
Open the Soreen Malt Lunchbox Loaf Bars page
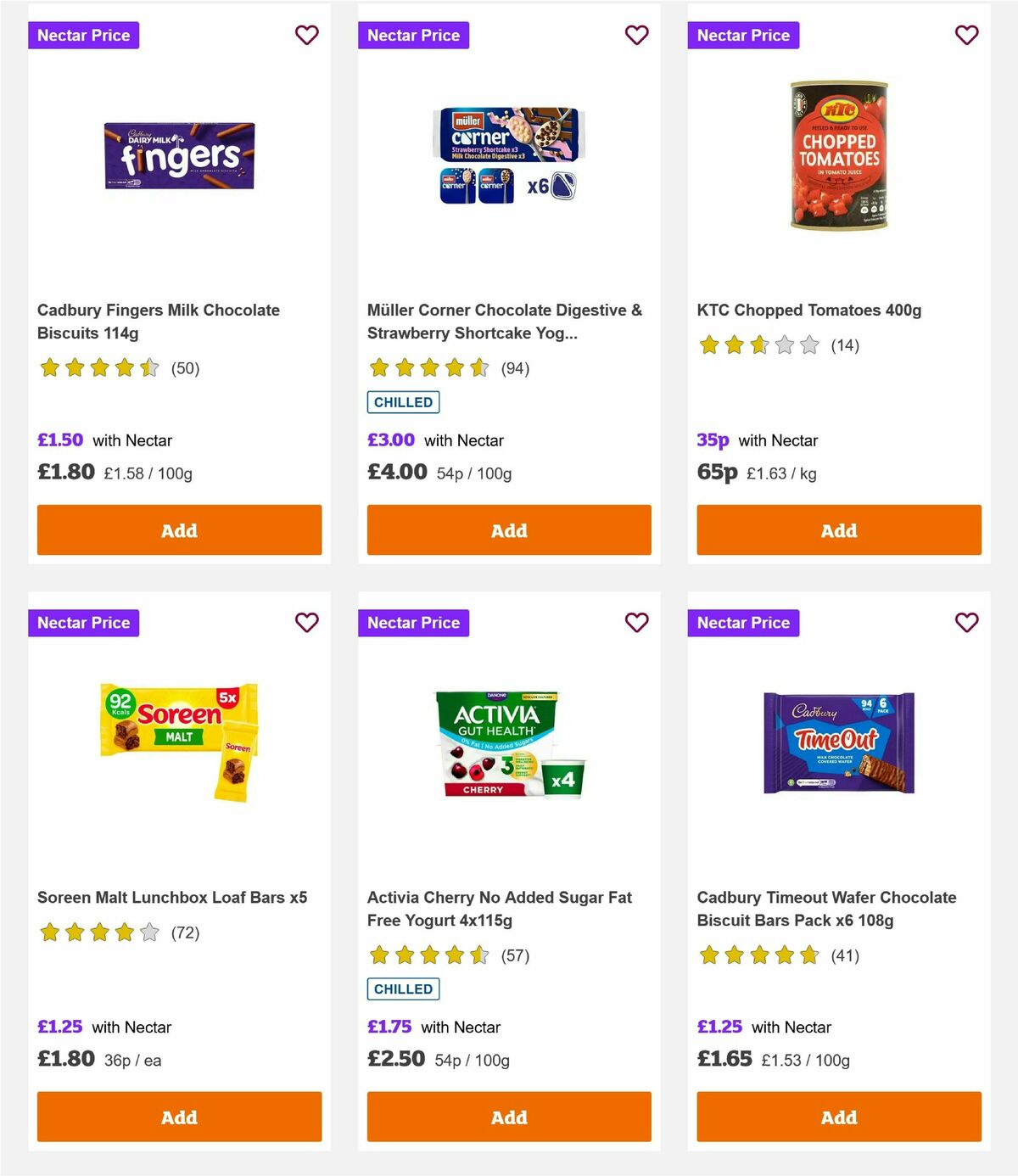(x=171, y=897)
